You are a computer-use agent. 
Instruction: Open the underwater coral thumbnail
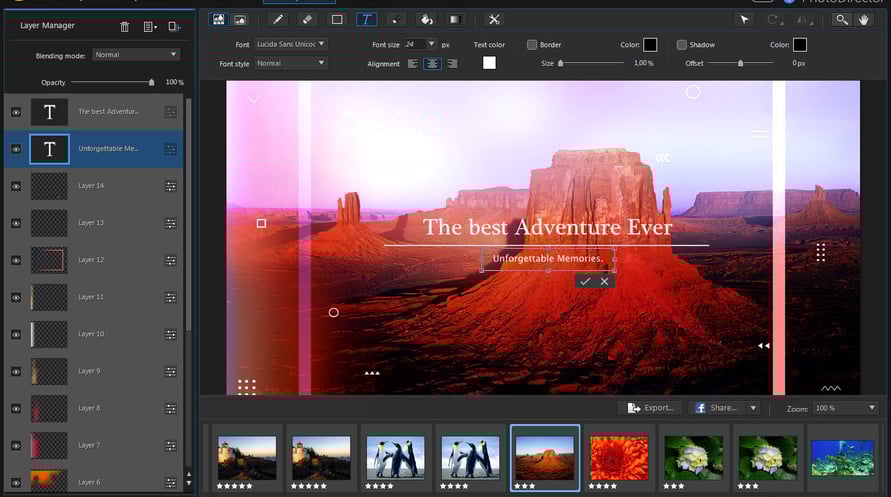(x=842, y=458)
